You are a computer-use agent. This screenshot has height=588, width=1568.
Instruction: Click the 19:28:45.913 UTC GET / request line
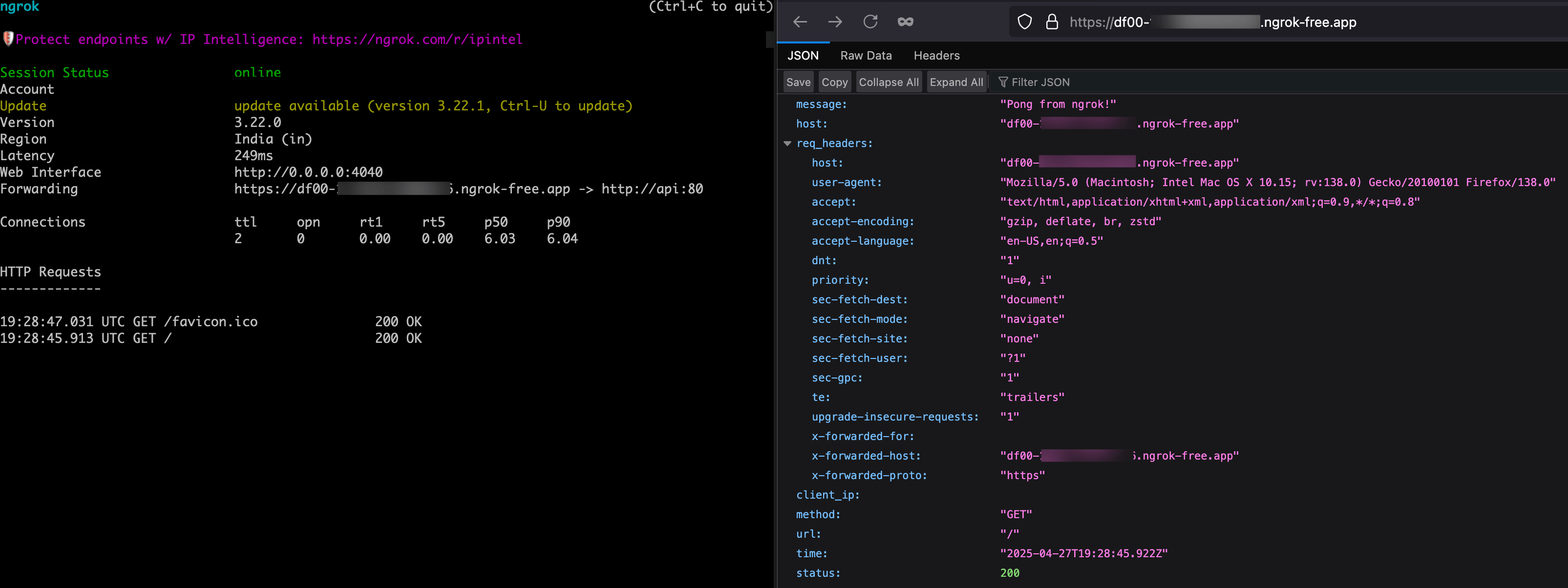click(x=211, y=338)
